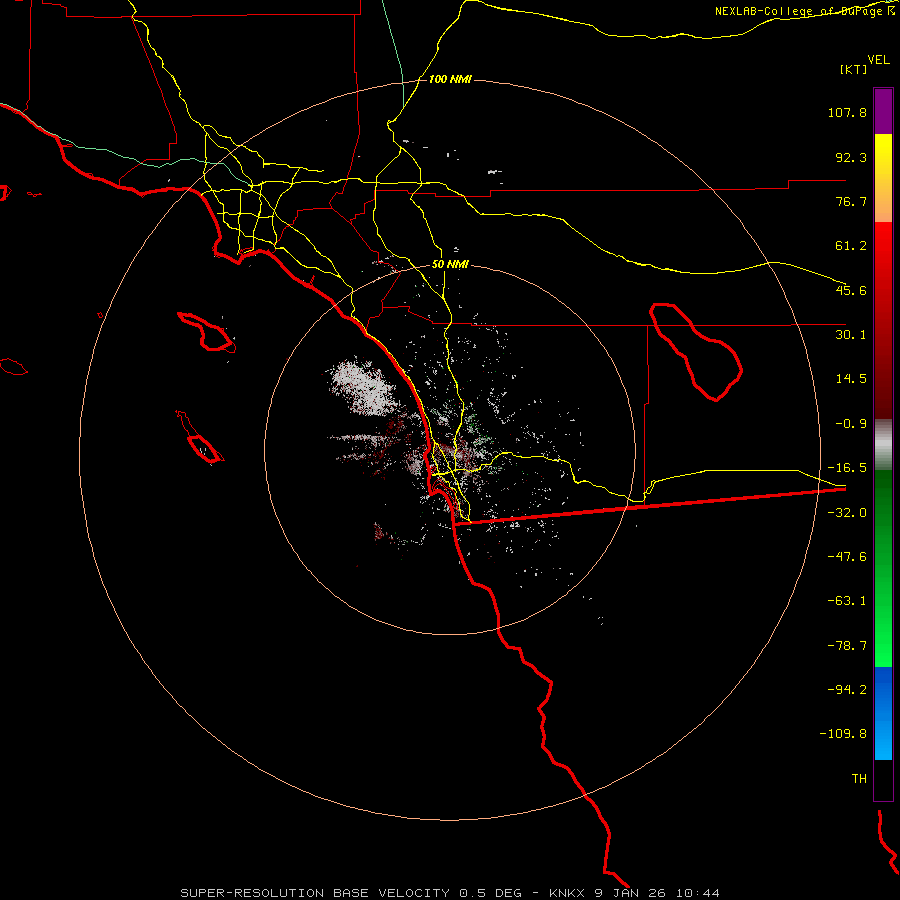
Task: Click the 100 NMI range ring label
Action: click(450, 79)
